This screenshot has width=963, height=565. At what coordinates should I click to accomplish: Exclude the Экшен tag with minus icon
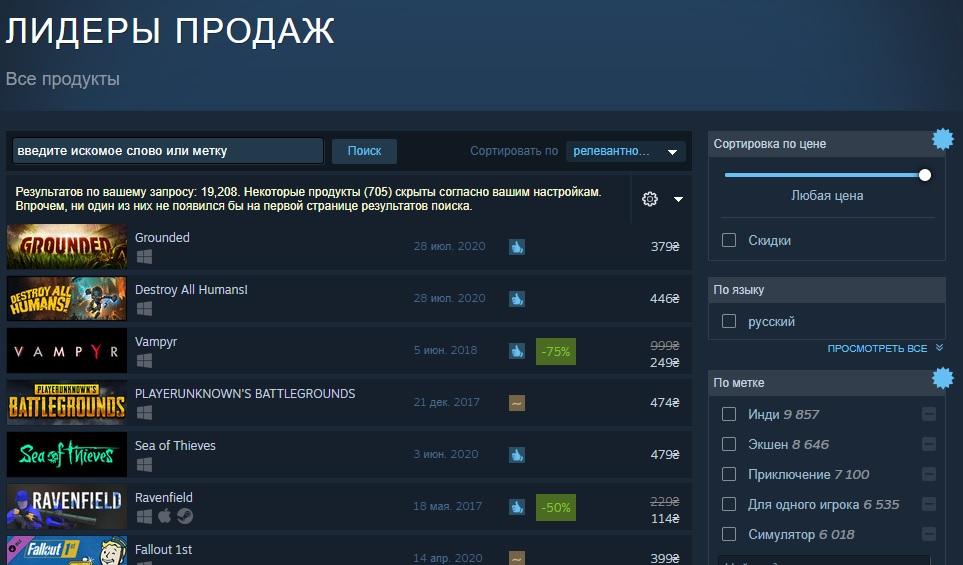(929, 445)
